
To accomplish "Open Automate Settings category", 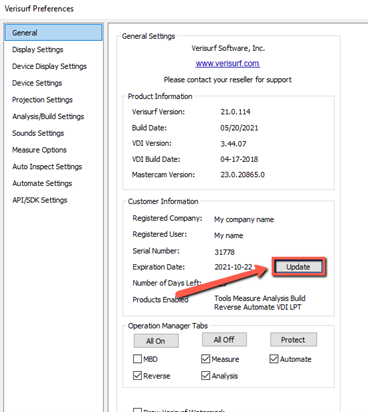I will [x=42, y=183].
